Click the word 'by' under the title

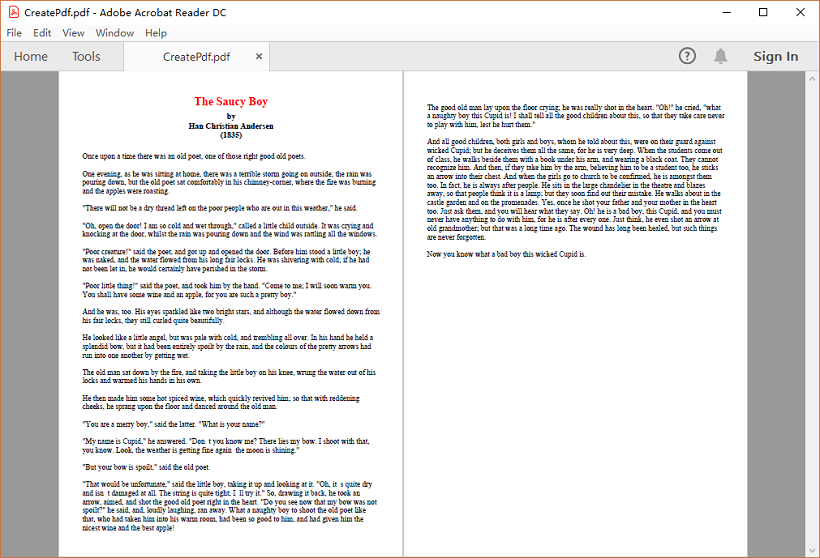pyautogui.click(x=231, y=116)
